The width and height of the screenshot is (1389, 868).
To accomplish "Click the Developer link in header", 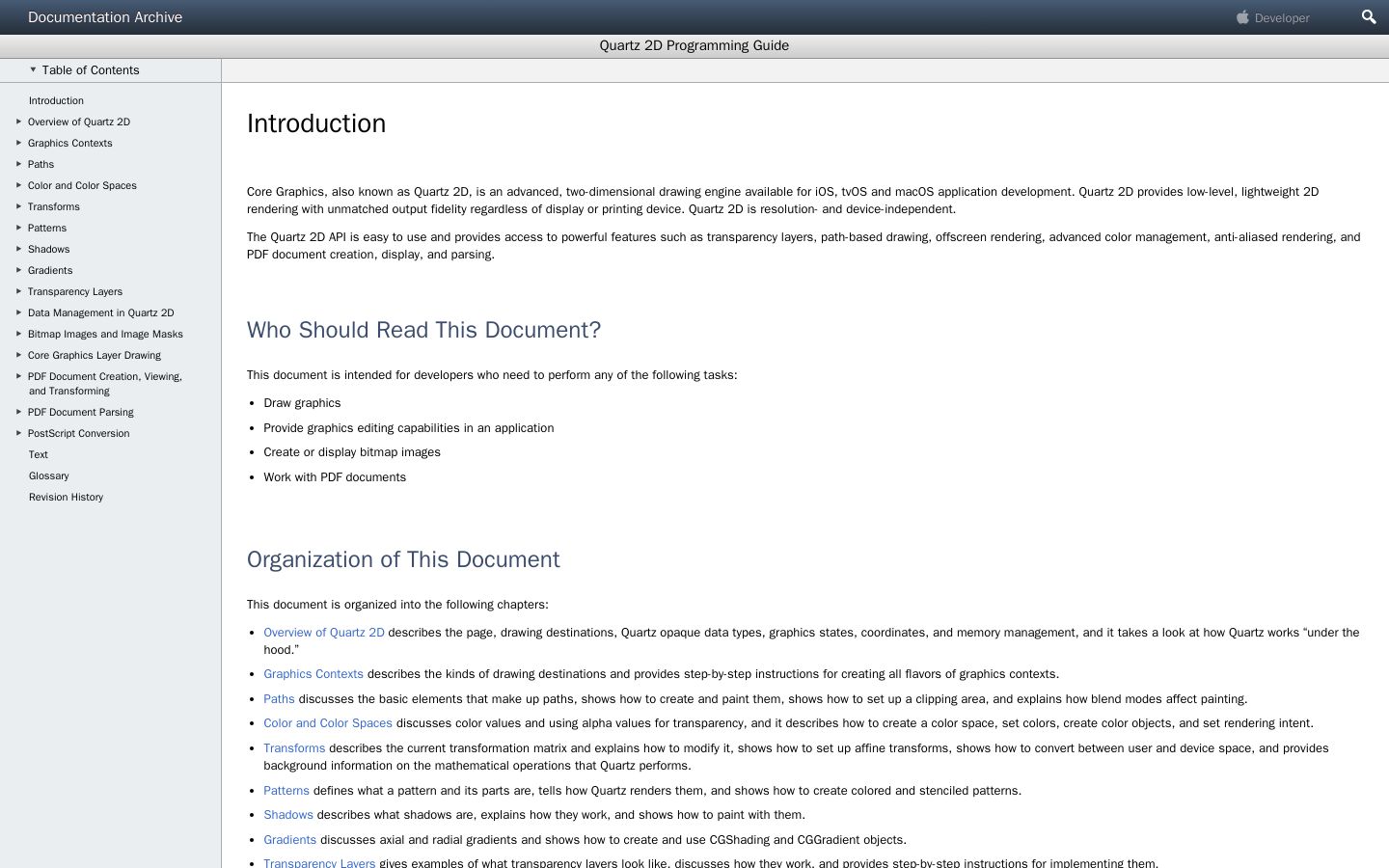I will pyautogui.click(x=1282, y=18).
